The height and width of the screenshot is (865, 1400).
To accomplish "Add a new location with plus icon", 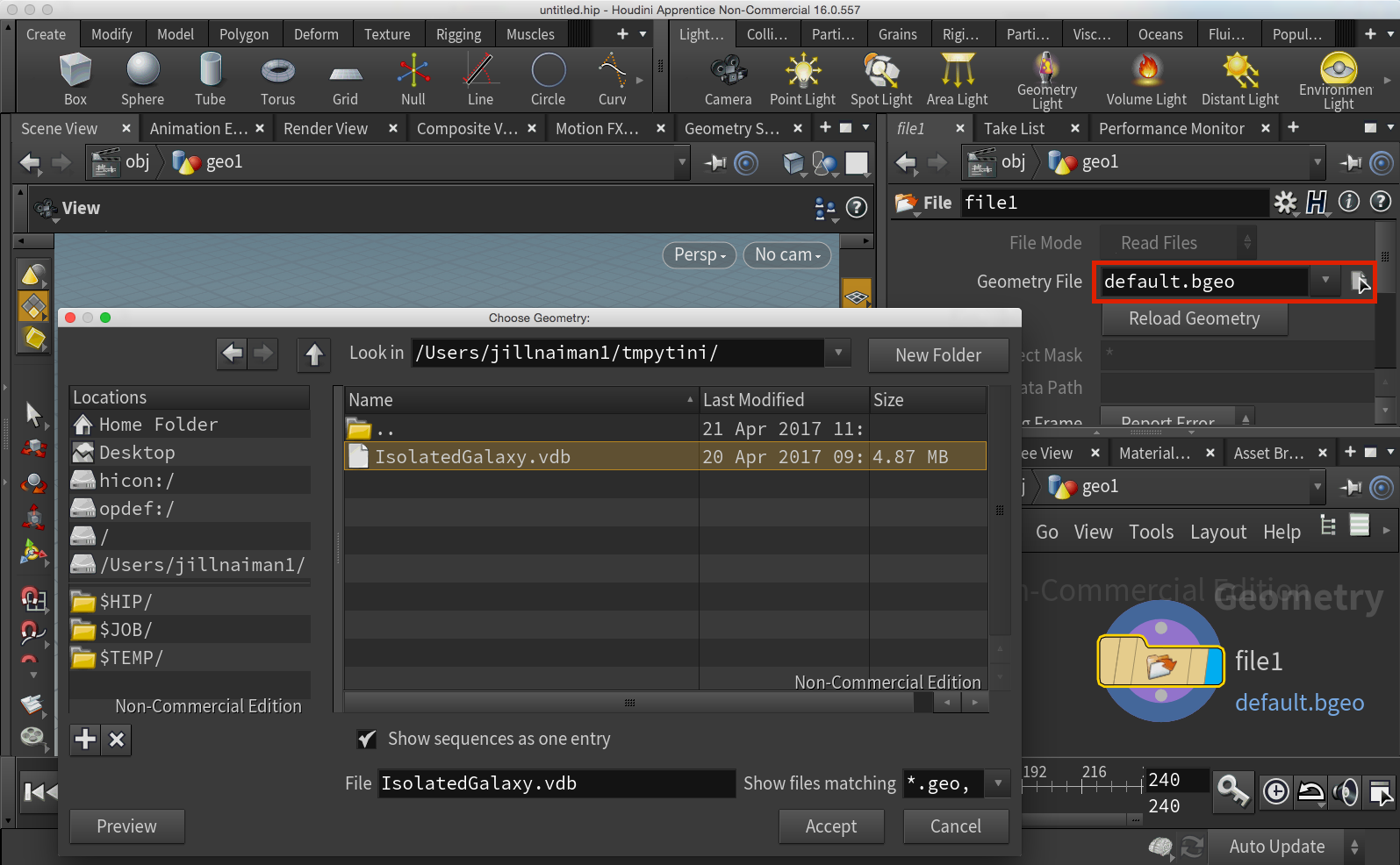I will (85, 740).
